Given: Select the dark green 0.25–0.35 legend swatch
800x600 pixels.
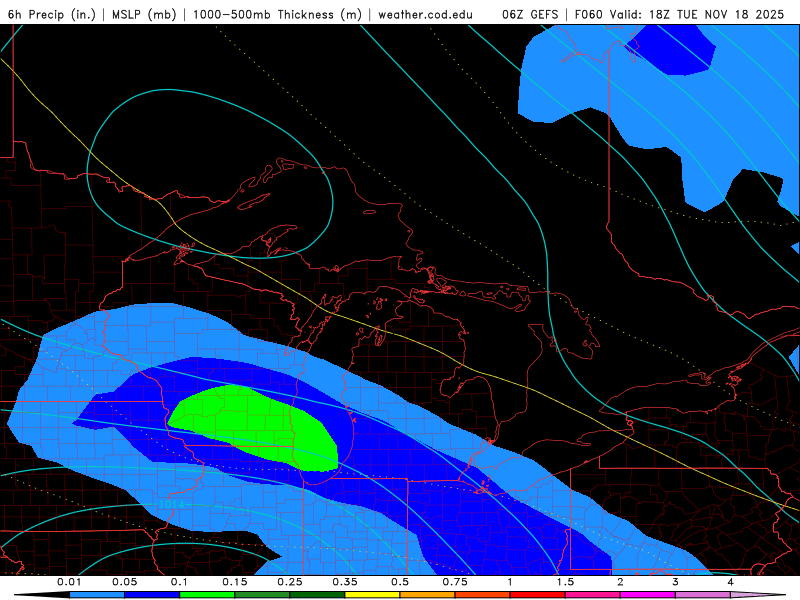Looking at the screenshot, I should coord(317,595).
